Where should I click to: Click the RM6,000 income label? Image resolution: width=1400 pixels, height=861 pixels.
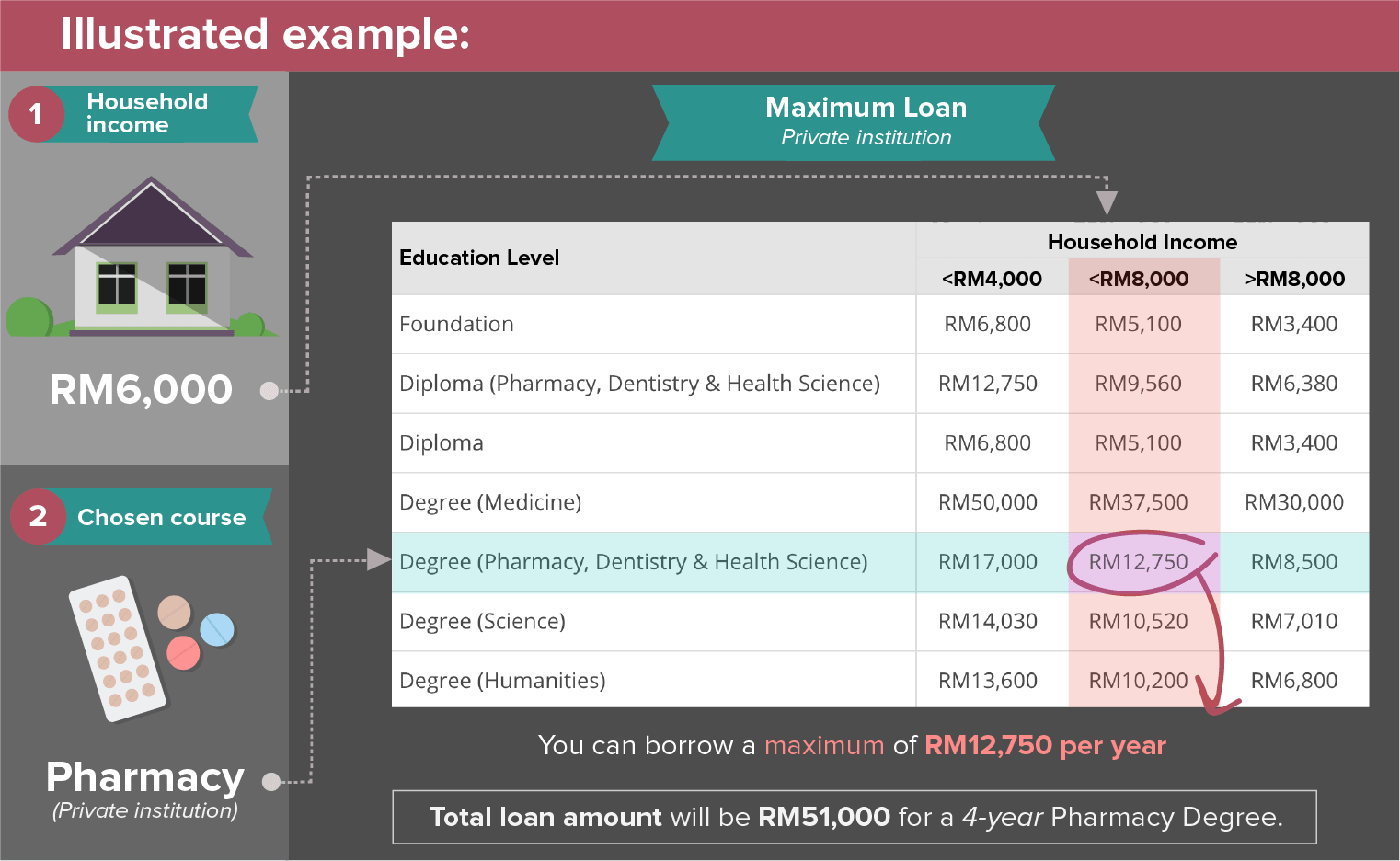(x=140, y=389)
